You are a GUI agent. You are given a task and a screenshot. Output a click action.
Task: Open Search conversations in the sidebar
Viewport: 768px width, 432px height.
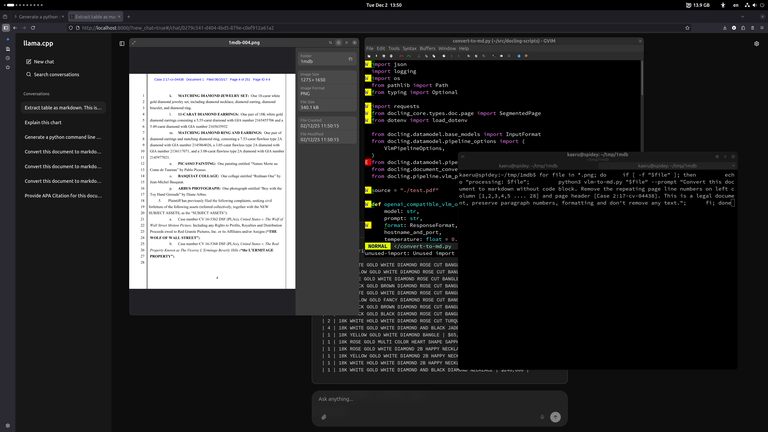click(56, 74)
